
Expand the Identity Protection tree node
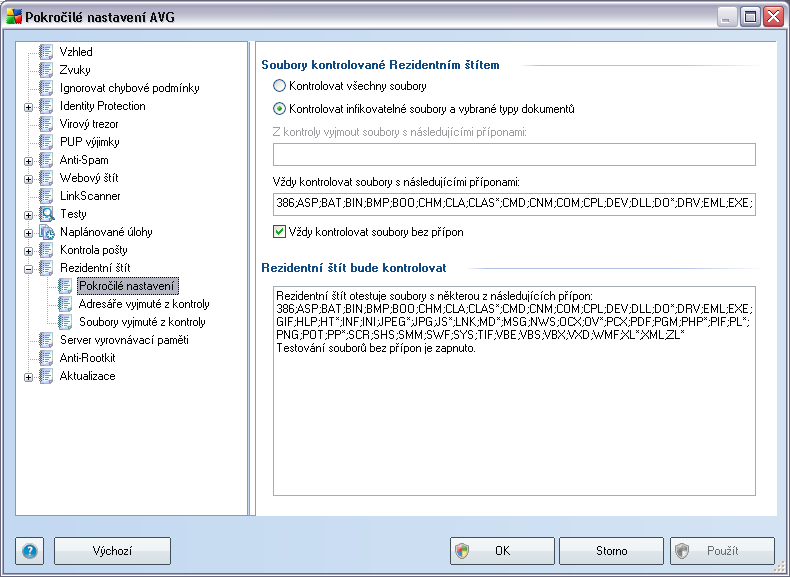(28, 107)
